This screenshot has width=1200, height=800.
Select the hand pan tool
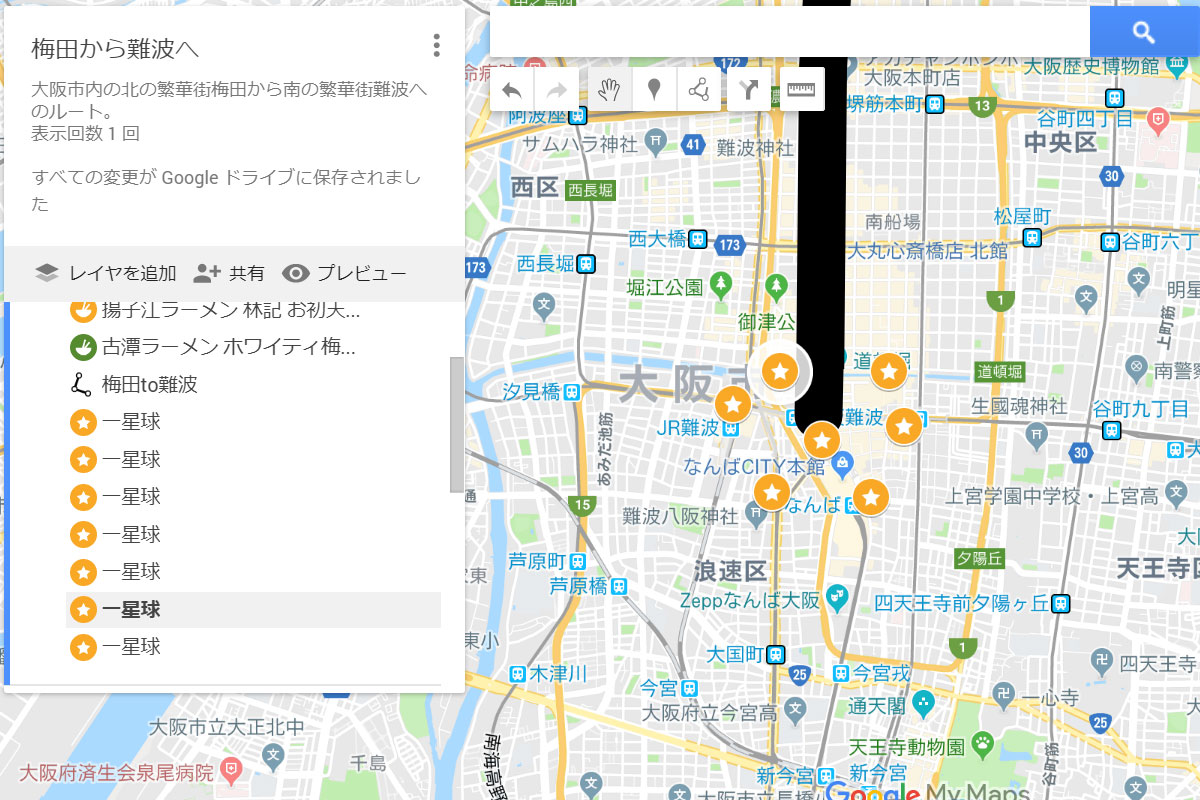609,90
